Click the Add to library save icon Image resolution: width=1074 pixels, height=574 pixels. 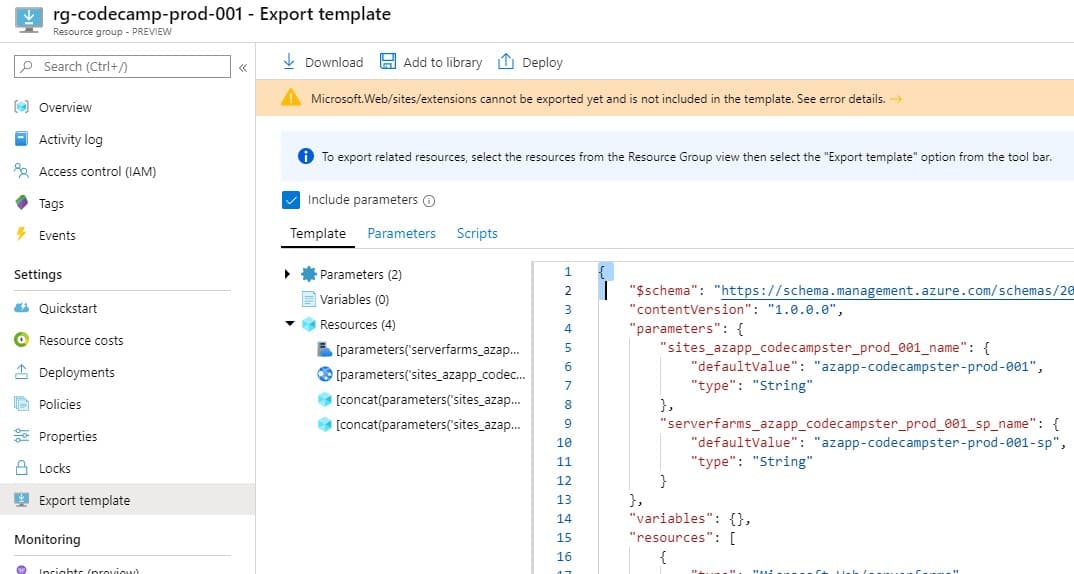click(388, 62)
